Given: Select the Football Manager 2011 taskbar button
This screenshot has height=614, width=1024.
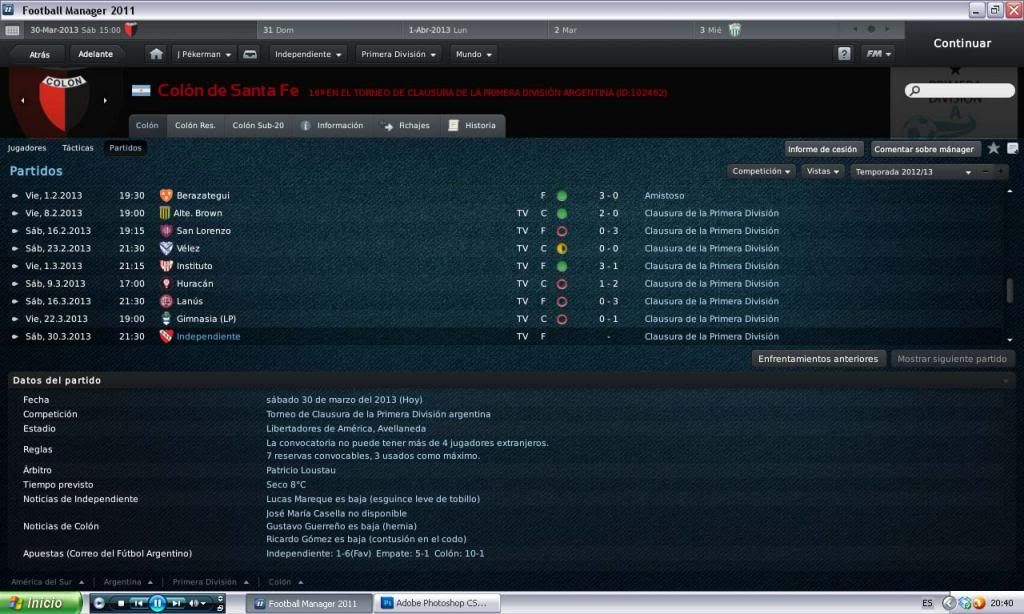Looking at the screenshot, I should point(308,603).
